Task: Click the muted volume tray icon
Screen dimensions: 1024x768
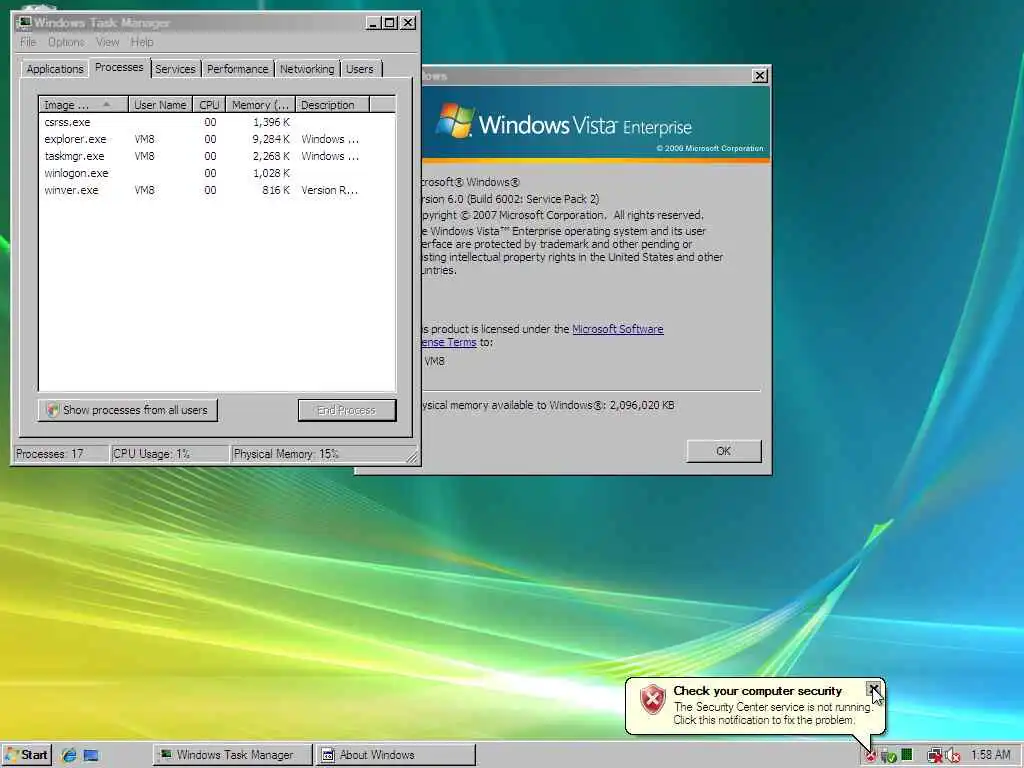Action: (x=952, y=756)
